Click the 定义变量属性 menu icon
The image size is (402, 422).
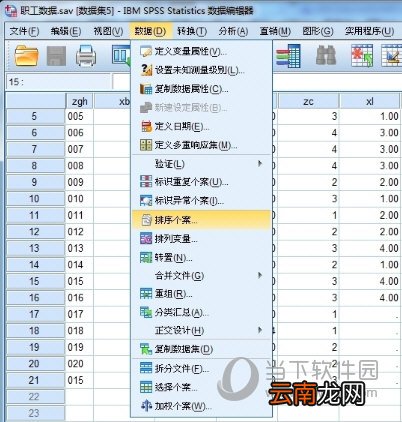(146, 51)
